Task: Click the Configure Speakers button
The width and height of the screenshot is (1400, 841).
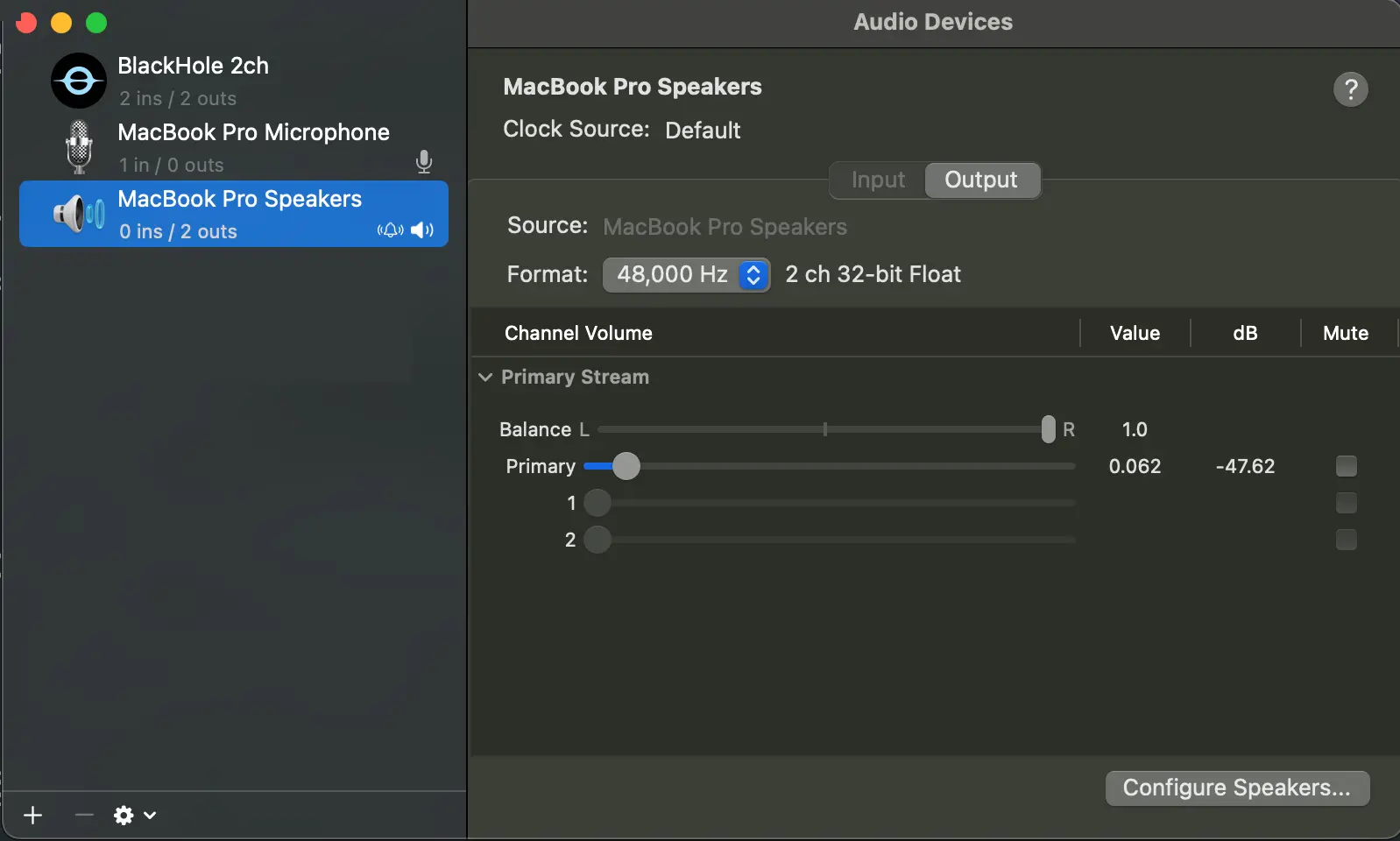Action: pyautogui.click(x=1236, y=788)
